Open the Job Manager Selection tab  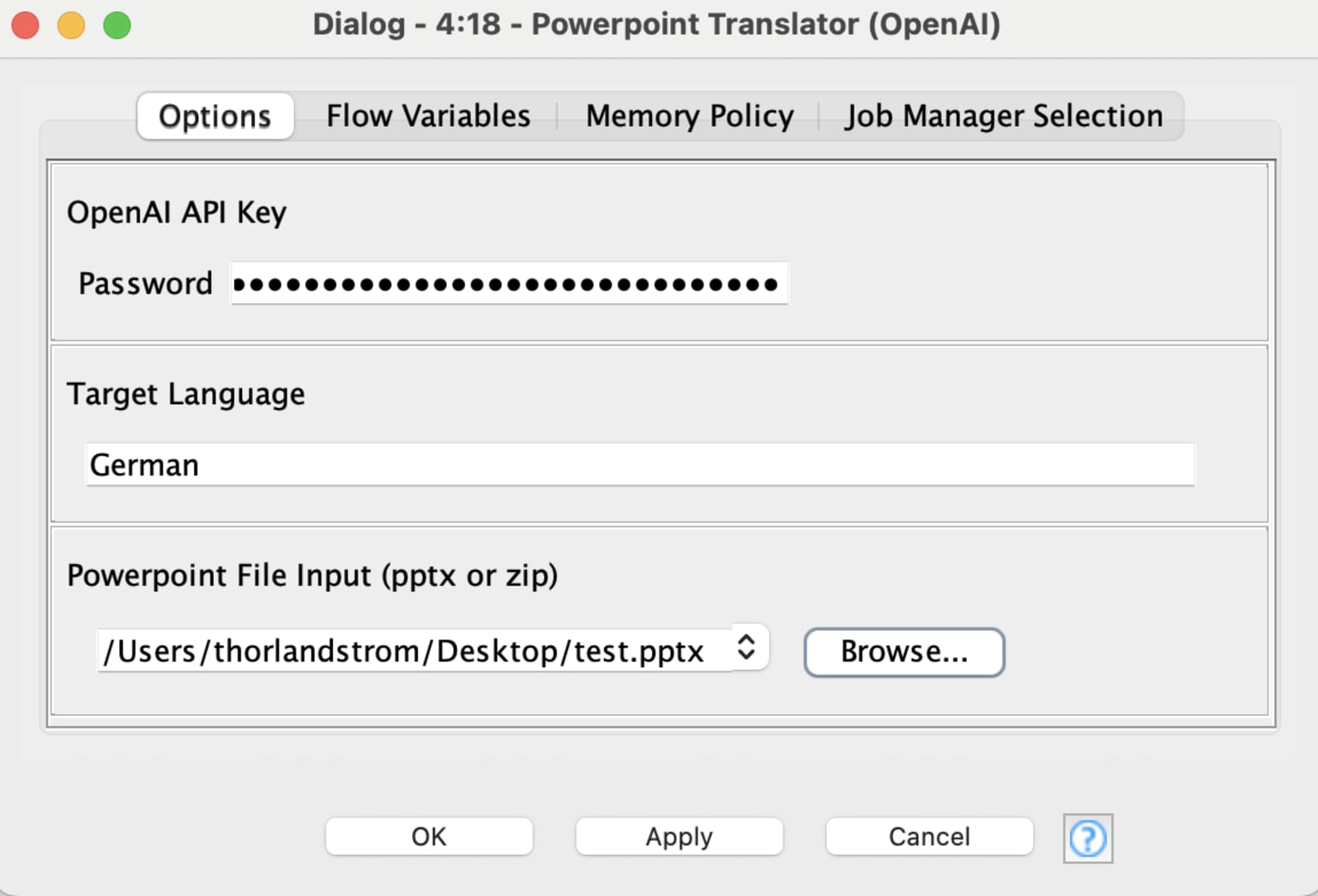click(1004, 116)
